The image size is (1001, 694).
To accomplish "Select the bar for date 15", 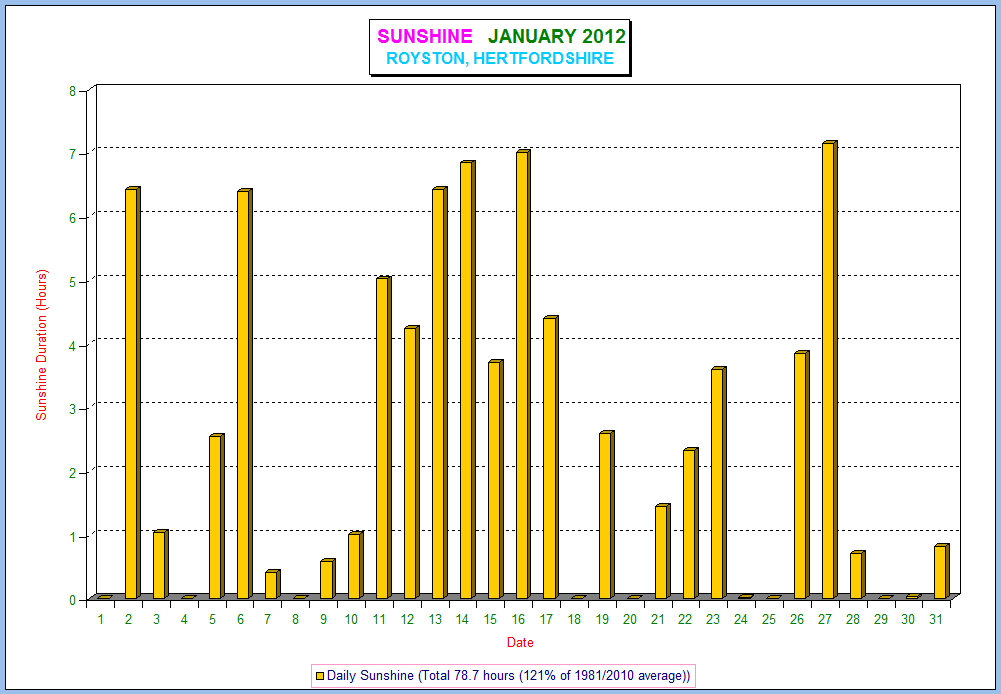I will point(495,479).
